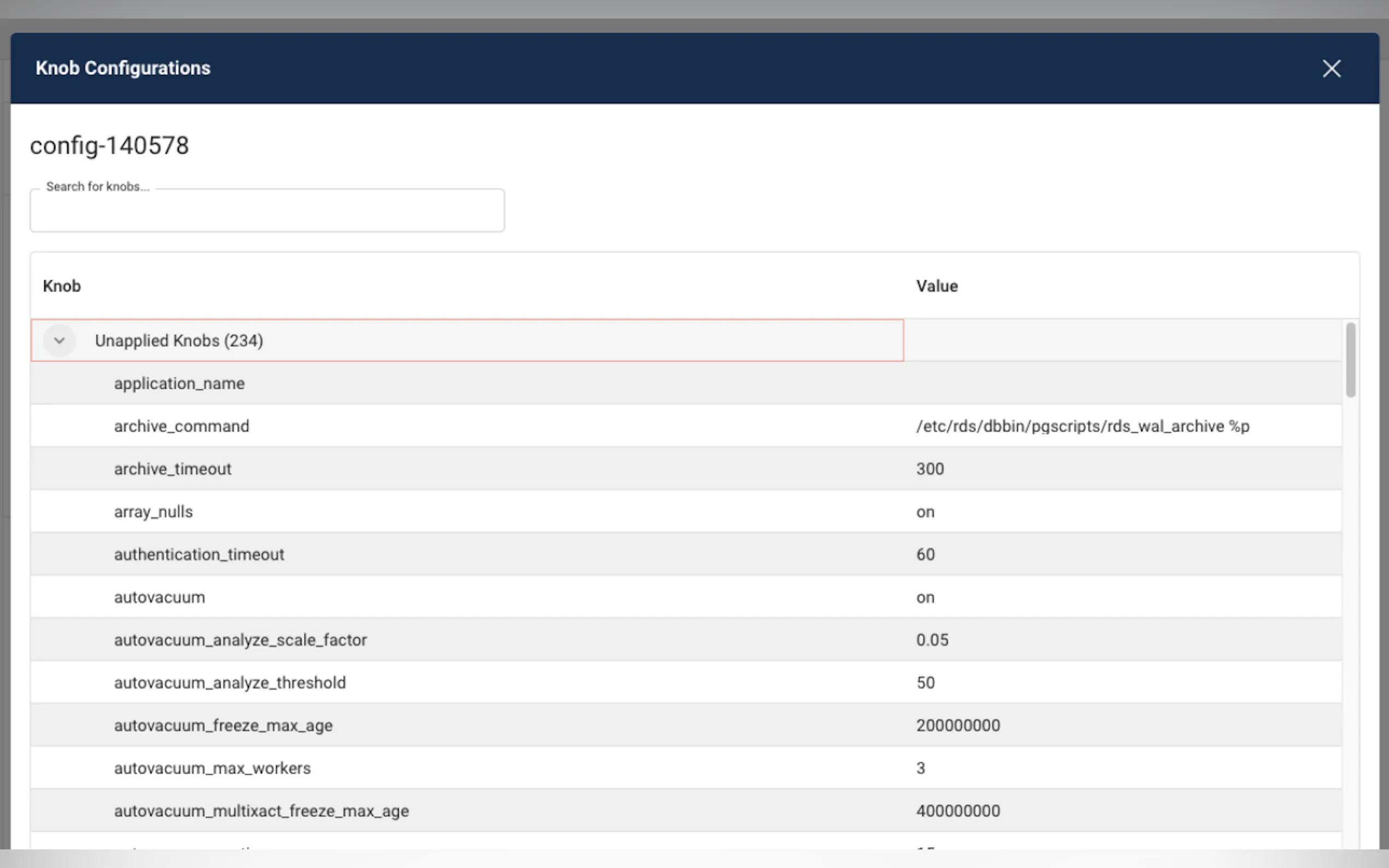Click the Knob column header
Image resolution: width=1389 pixels, height=868 pixels.
[x=61, y=286]
